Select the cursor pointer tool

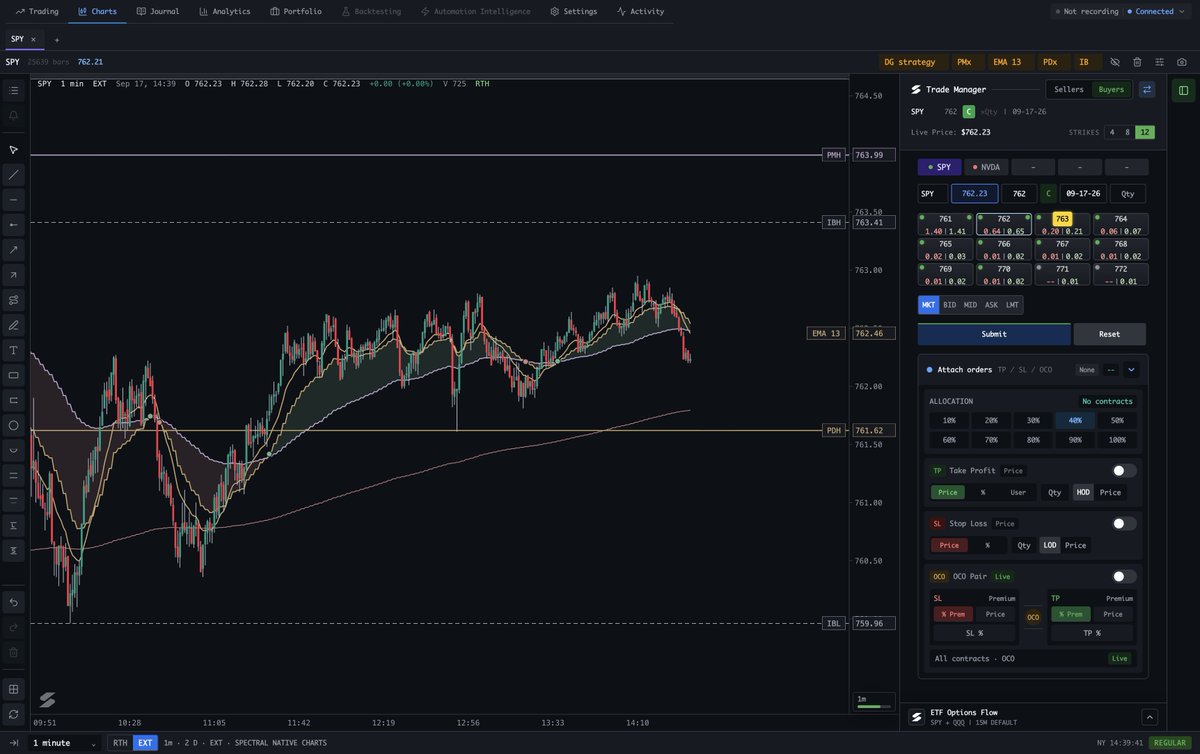[13, 149]
